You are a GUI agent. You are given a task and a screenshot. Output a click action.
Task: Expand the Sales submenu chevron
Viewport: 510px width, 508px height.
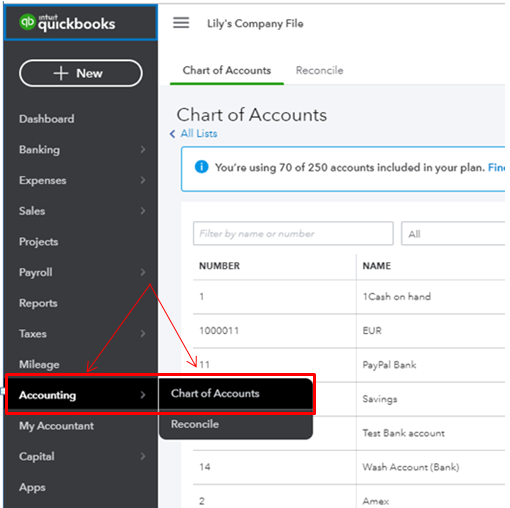coord(143,211)
